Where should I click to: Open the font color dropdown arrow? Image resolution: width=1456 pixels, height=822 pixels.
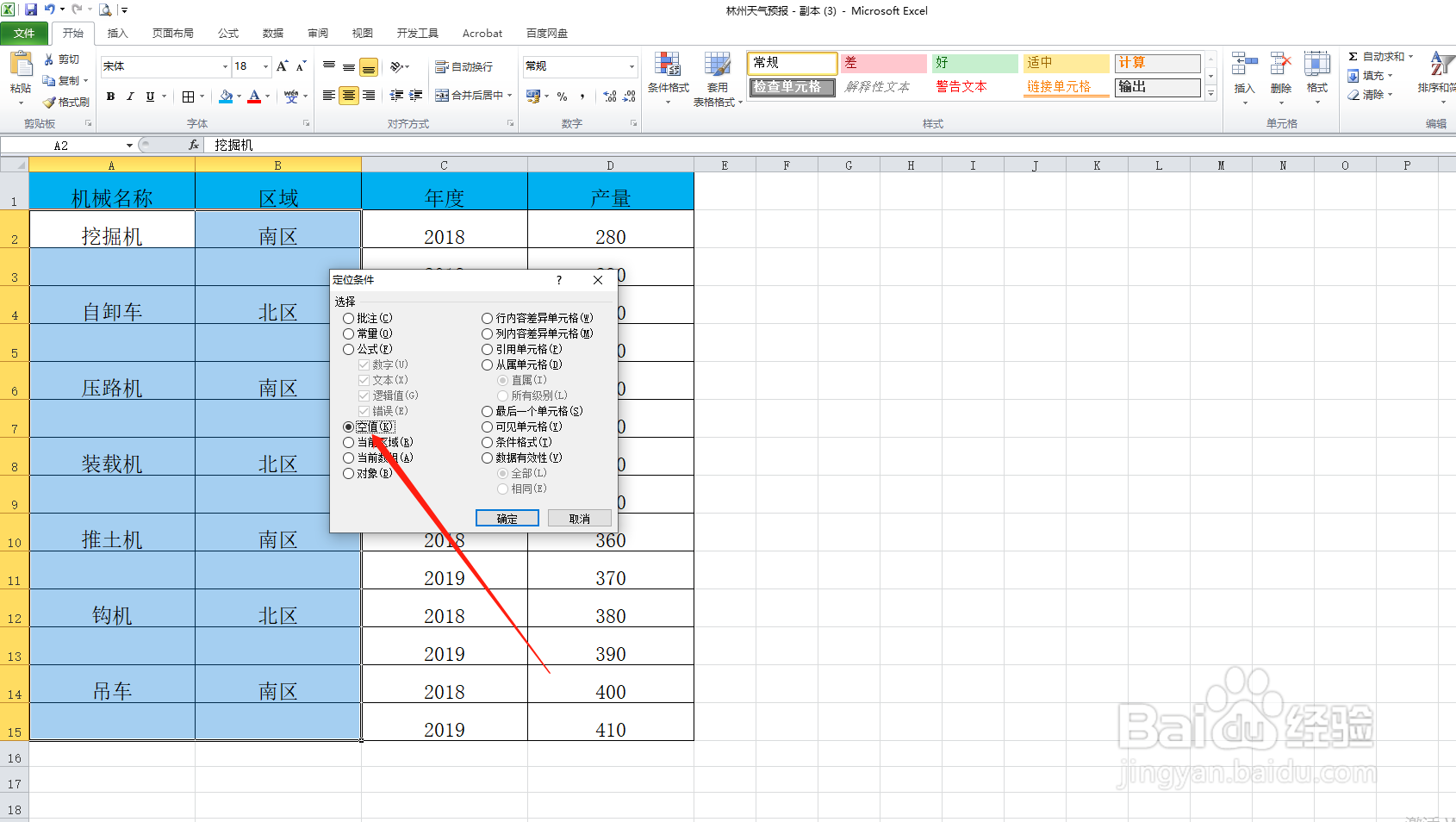click(267, 97)
